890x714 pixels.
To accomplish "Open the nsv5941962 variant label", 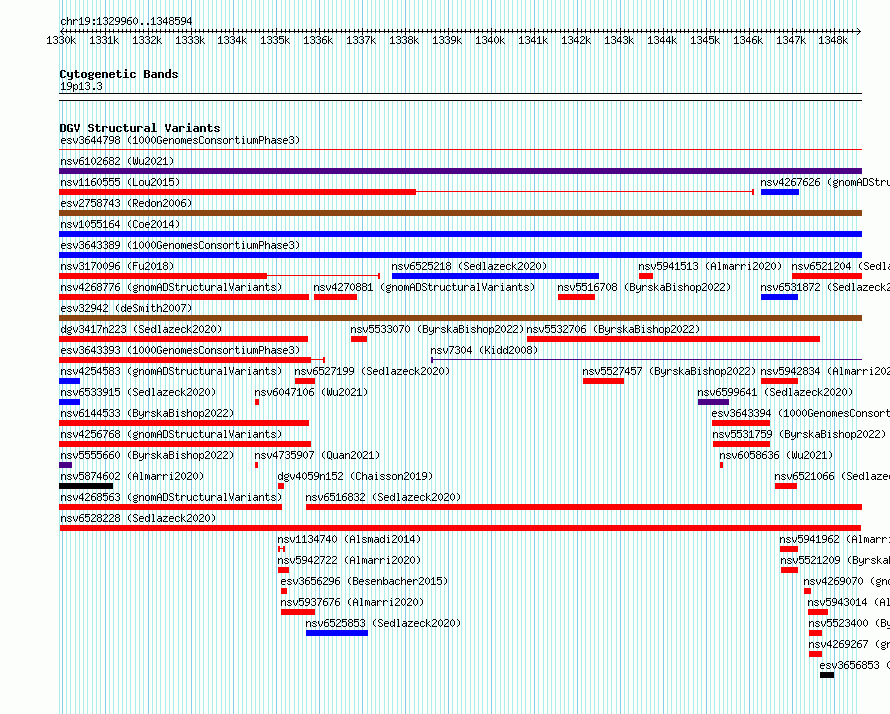I will point(834,539).
